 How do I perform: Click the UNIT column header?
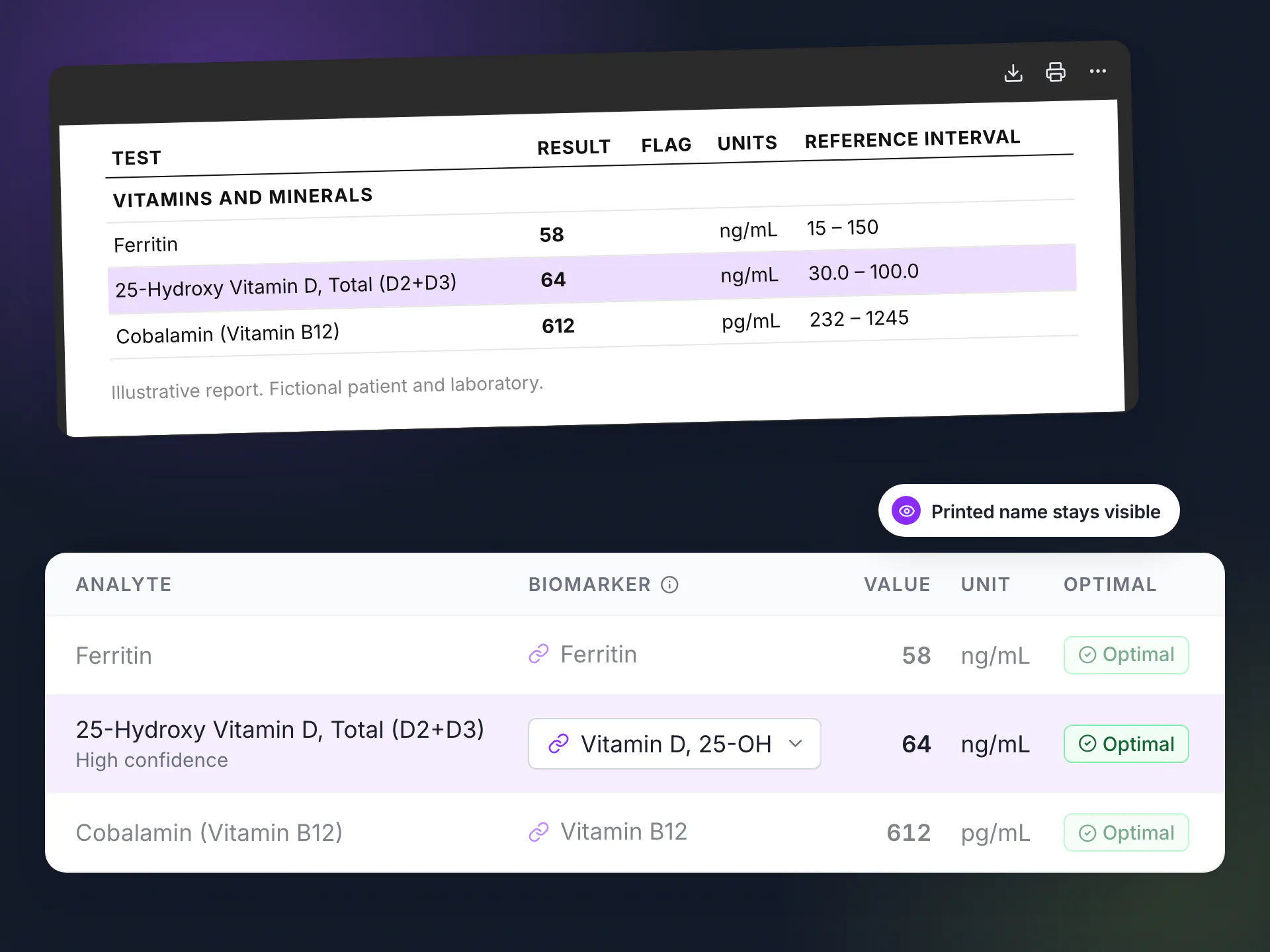coord(985,584)
